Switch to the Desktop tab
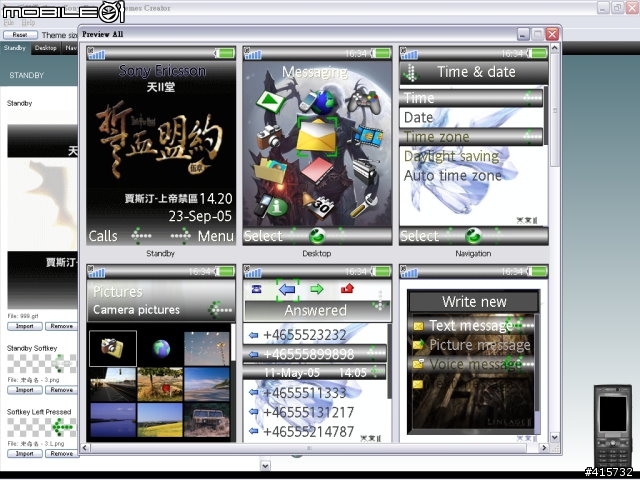The height and width of the screenshot is (480, 640). (46, 48)
